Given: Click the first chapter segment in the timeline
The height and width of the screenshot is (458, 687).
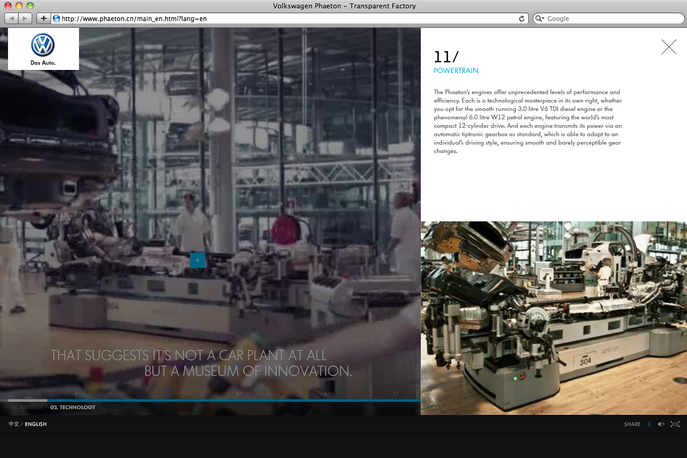Looking at the screenshot, I should point(25,402).
